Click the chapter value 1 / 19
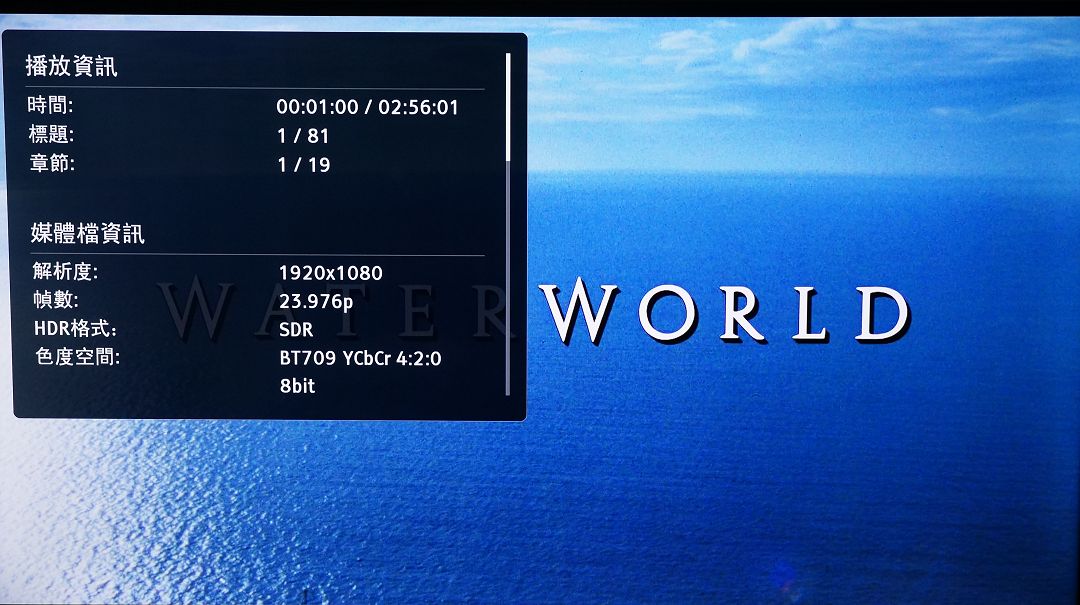 [x=304, y=165]
